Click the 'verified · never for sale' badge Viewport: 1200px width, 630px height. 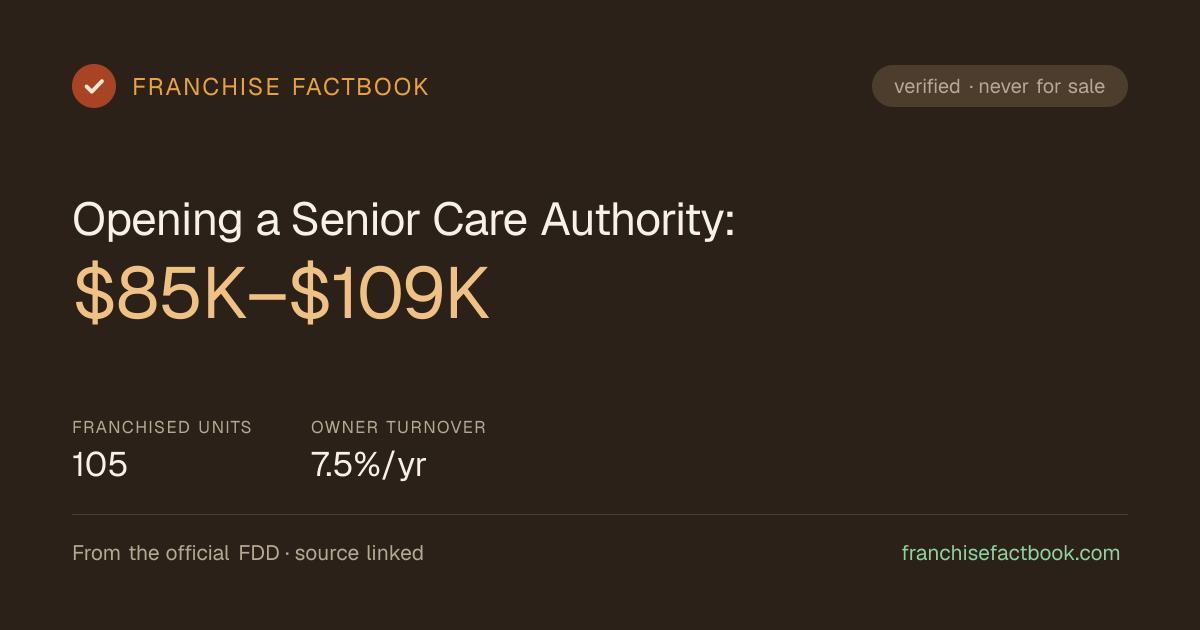tap(1000, 86)
